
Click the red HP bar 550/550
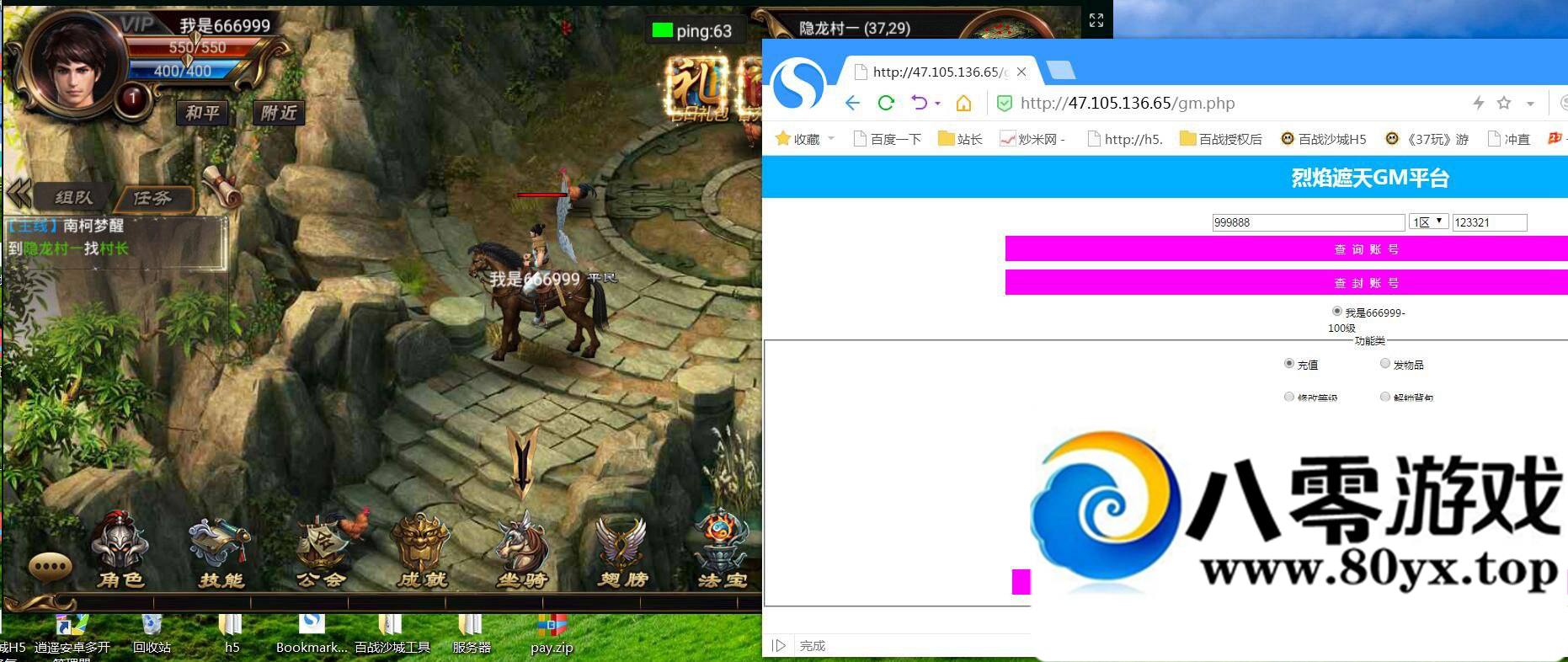coord(195,47)
